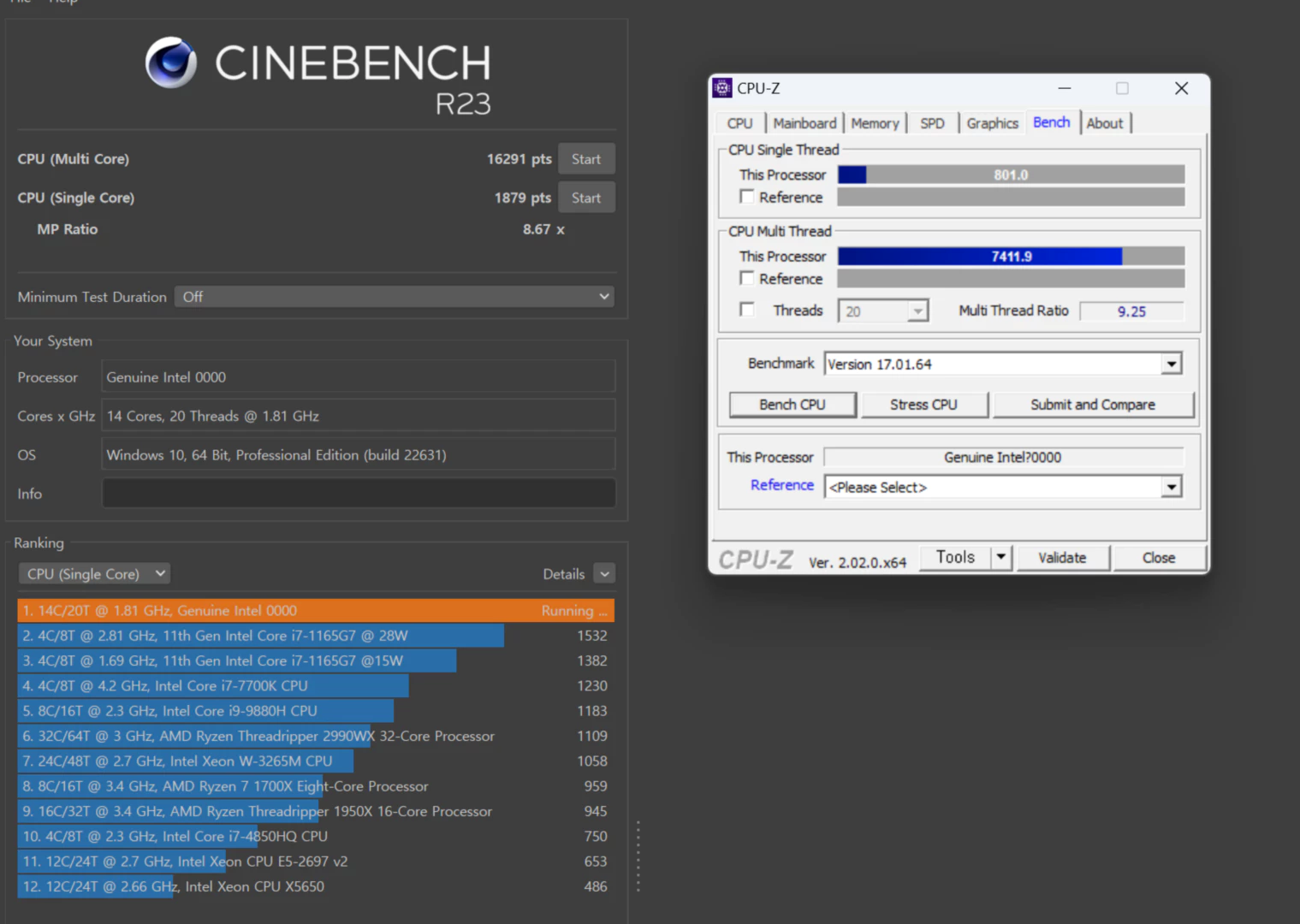The image size is (1300, 924).
Task: Select ranking row 14C/20T Genuine Intel 0000
Action: pos(316,611)
